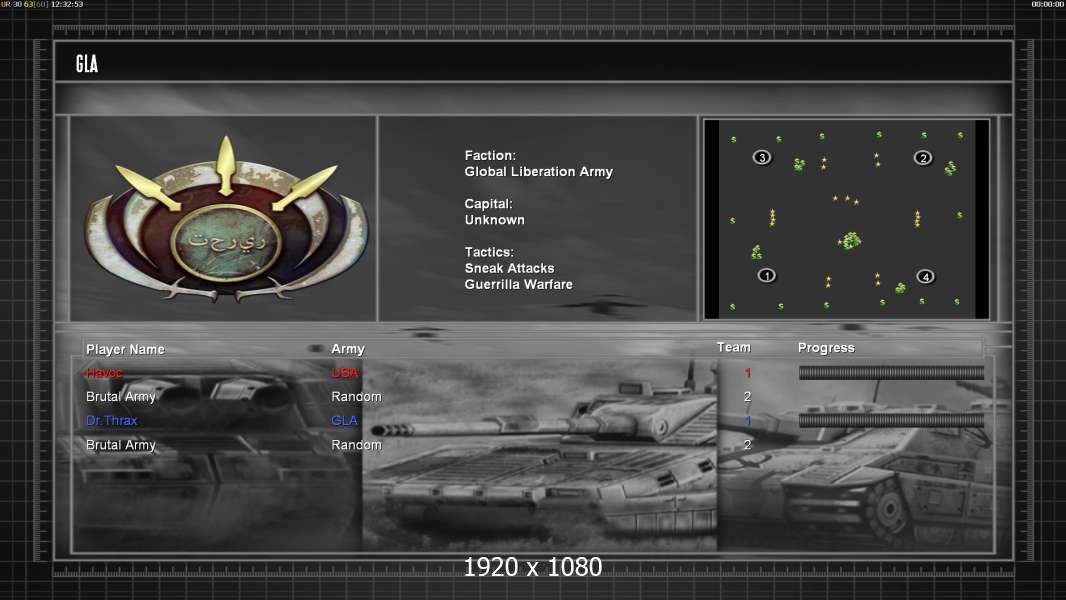Click the "Unknown" capital value
This screenshot has width=1066, height=600.
[x=494, y=219]
